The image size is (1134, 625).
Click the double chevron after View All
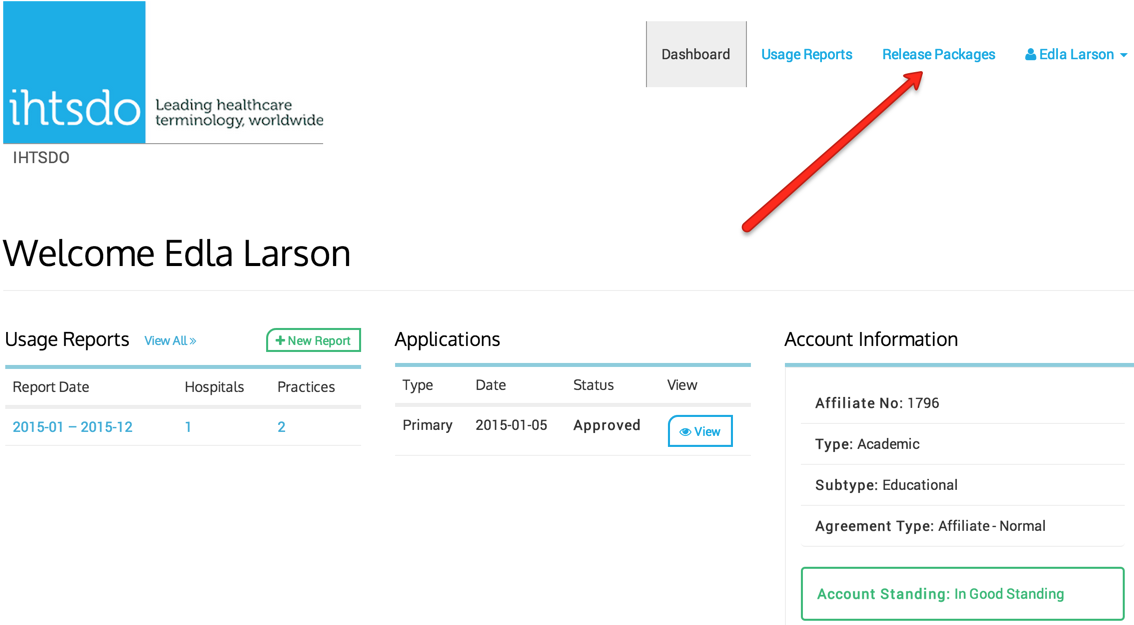[x=192, y=341]
